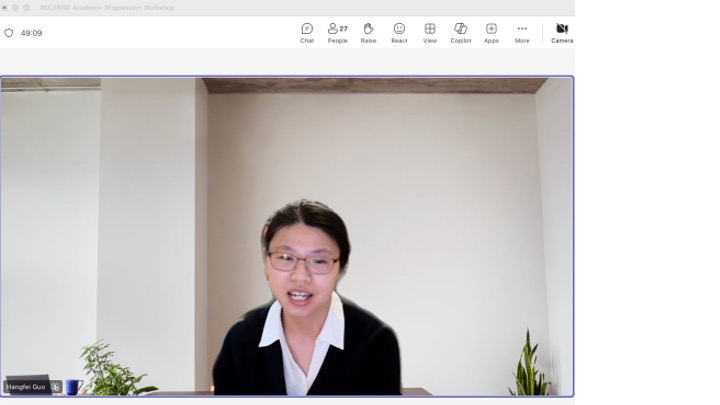The image size is (720, 405).
Task: Minimize the meeting window
Action: tap(16, 7)
